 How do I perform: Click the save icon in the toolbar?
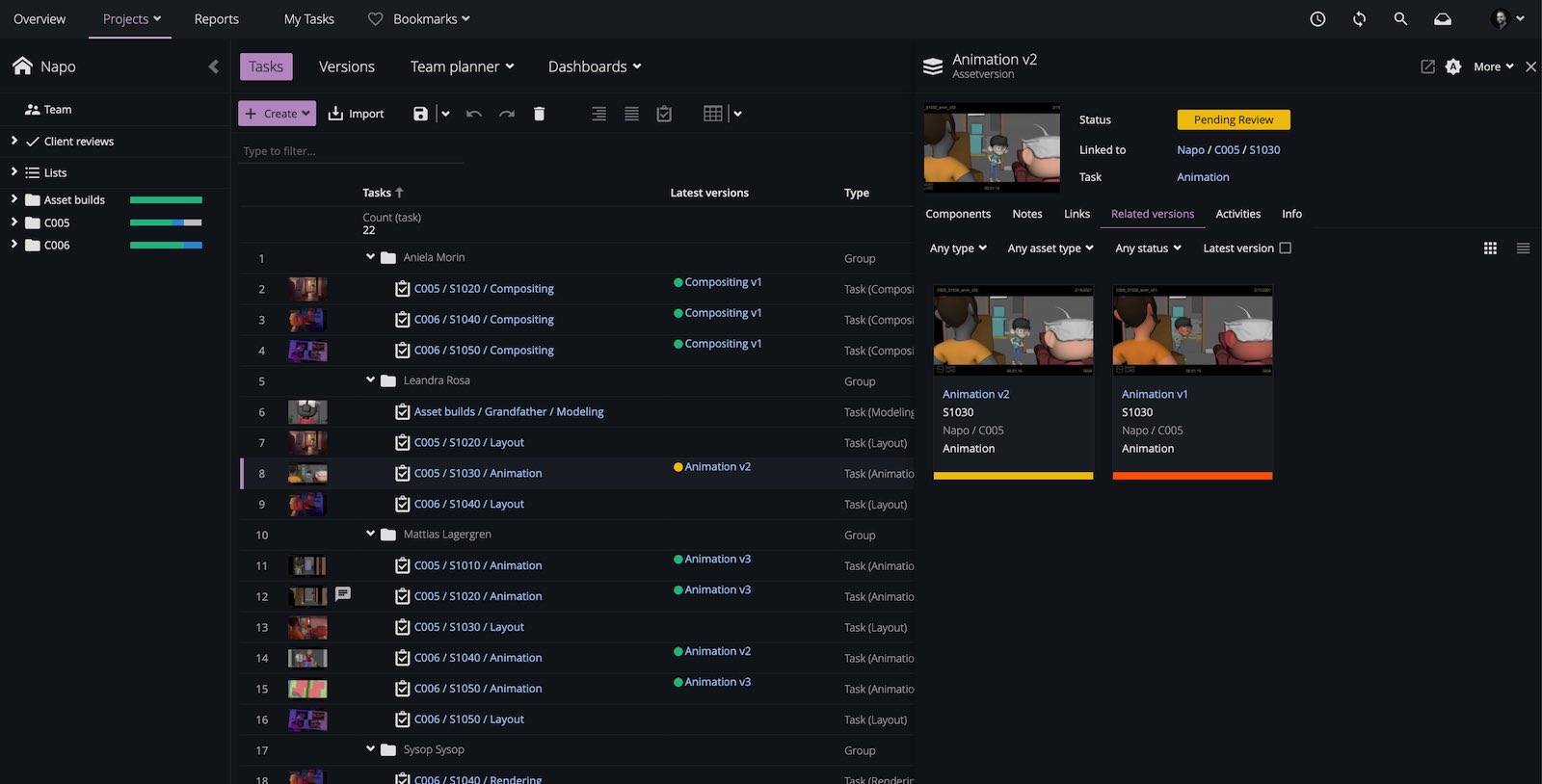420,114
